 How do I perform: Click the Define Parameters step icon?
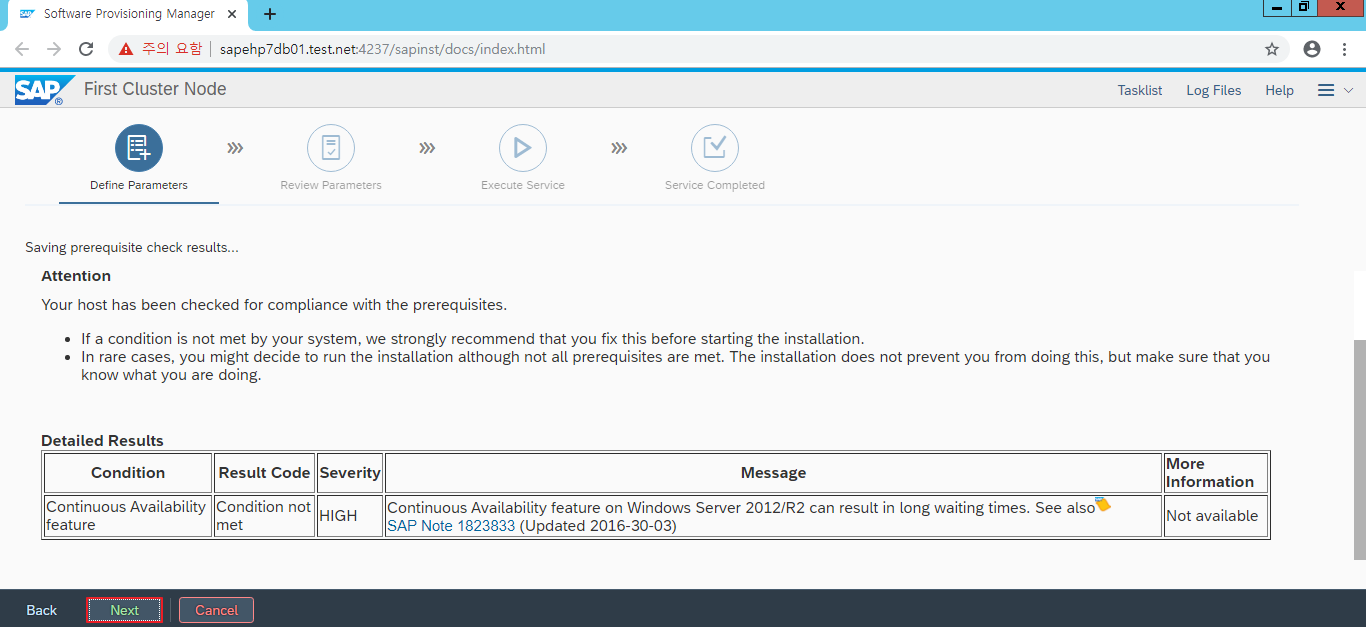click(x=139, y=148)
